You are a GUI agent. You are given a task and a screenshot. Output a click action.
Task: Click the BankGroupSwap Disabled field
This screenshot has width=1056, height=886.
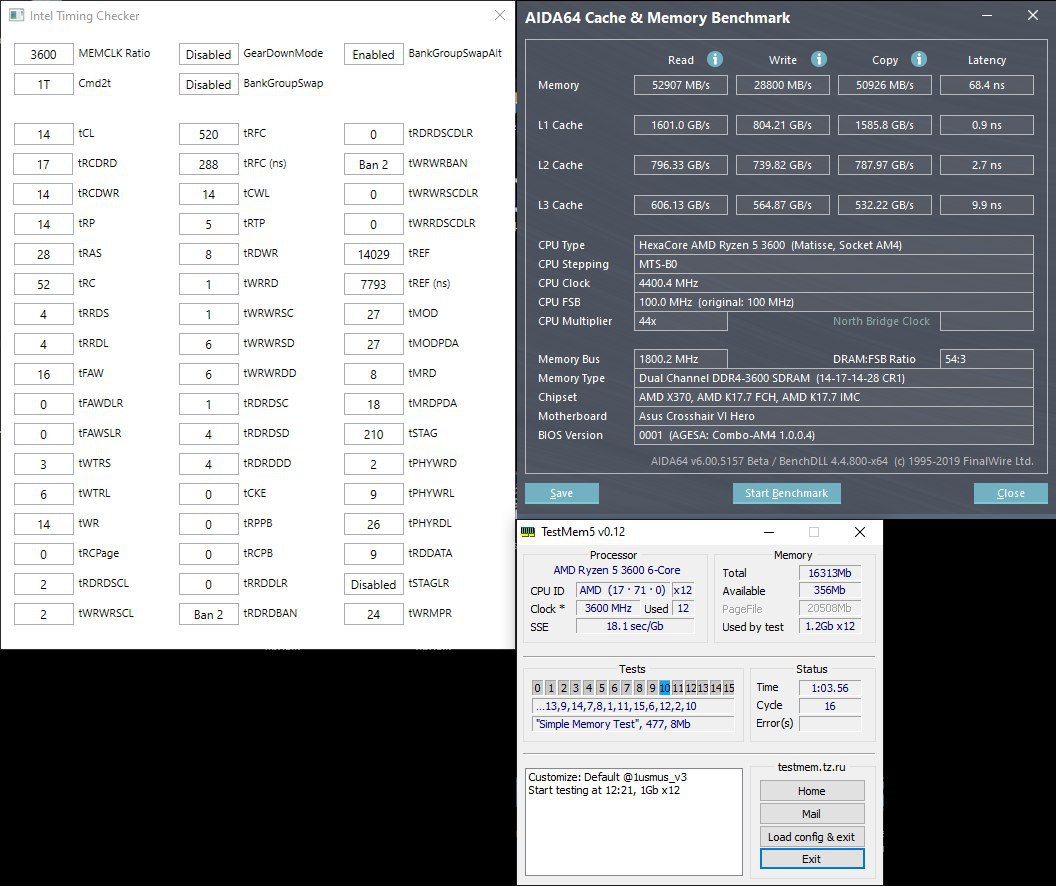coord(209,84)
